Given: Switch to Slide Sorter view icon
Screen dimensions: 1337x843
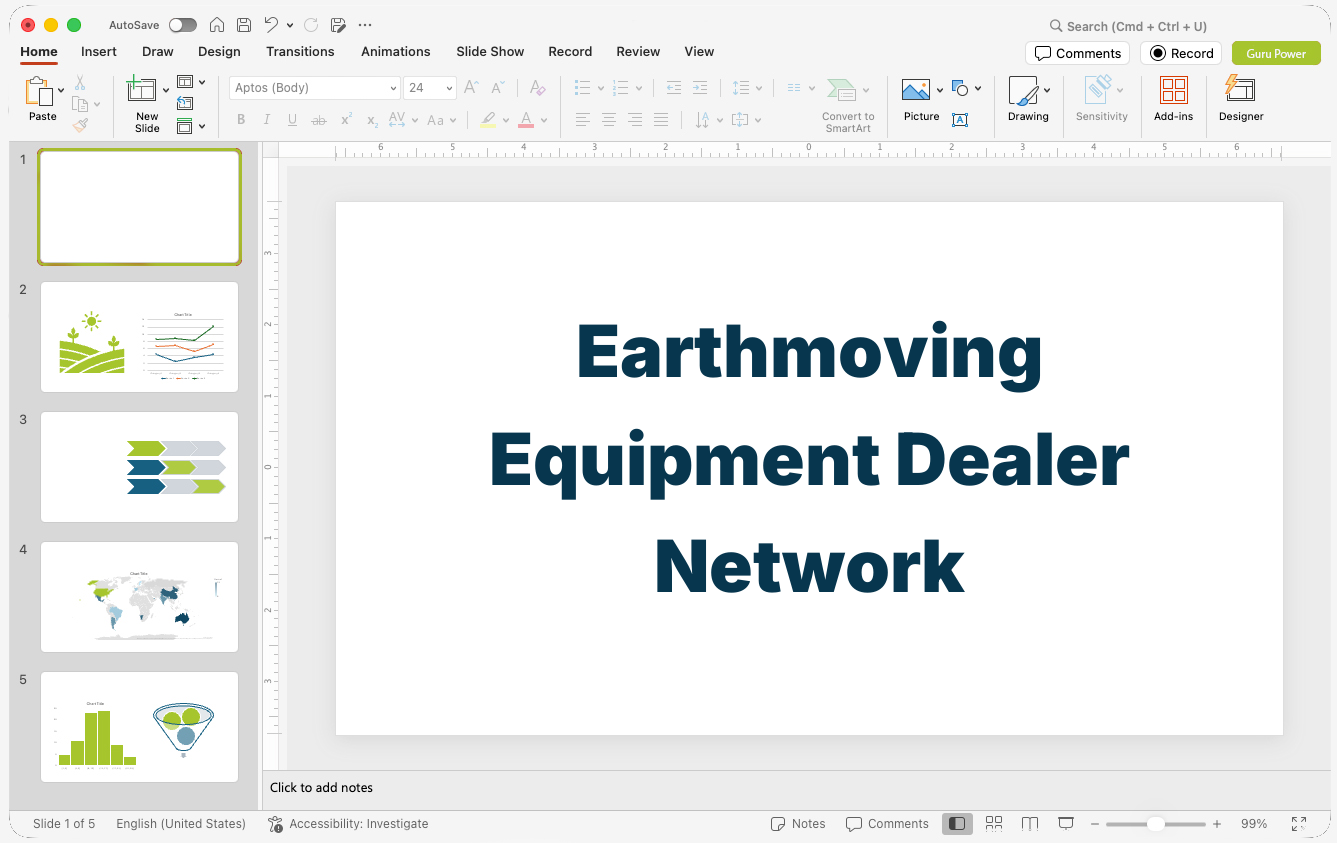Looking at the screenshot, I should tap(994, 824).
